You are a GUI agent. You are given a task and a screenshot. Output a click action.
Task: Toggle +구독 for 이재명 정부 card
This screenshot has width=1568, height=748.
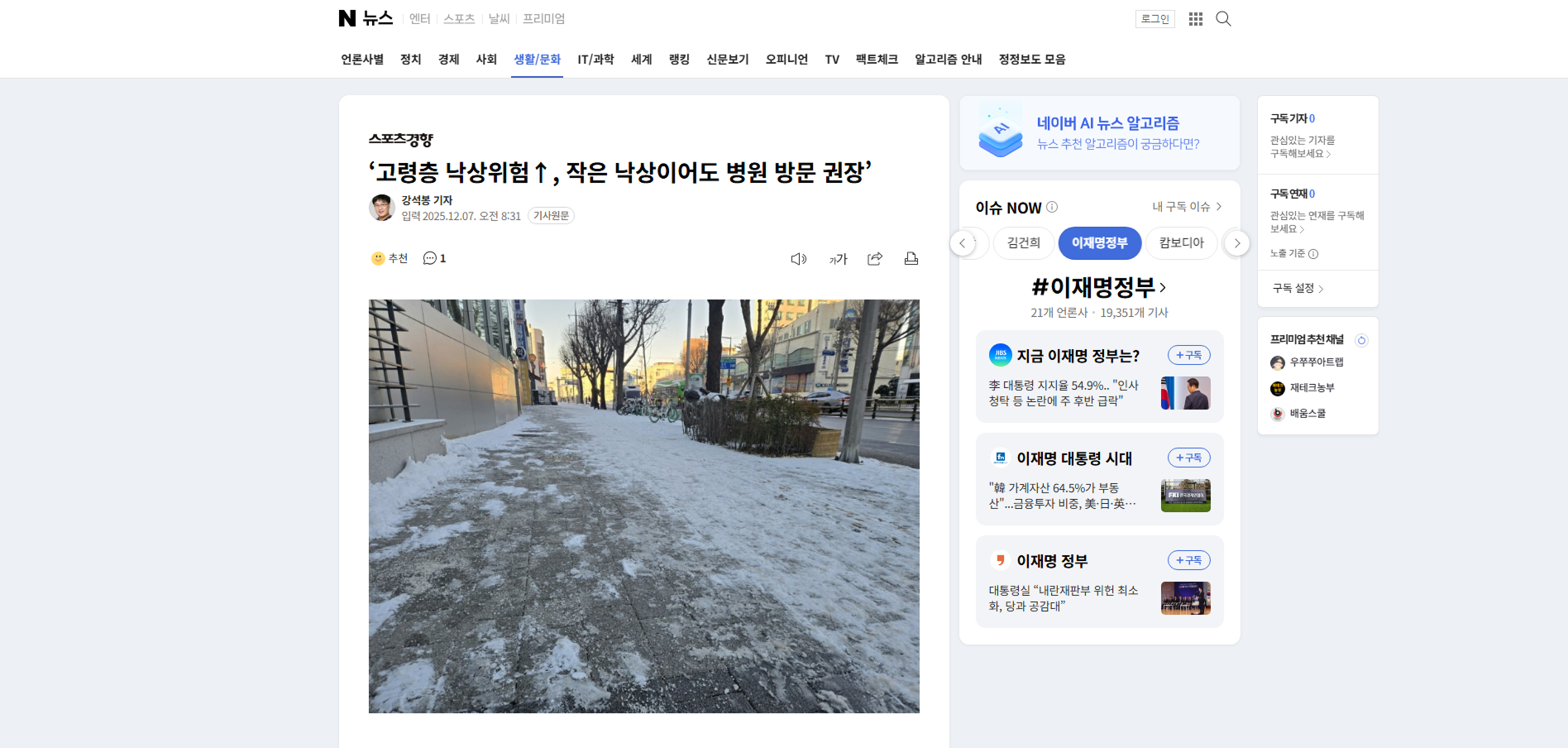(x=1189, y=560)
